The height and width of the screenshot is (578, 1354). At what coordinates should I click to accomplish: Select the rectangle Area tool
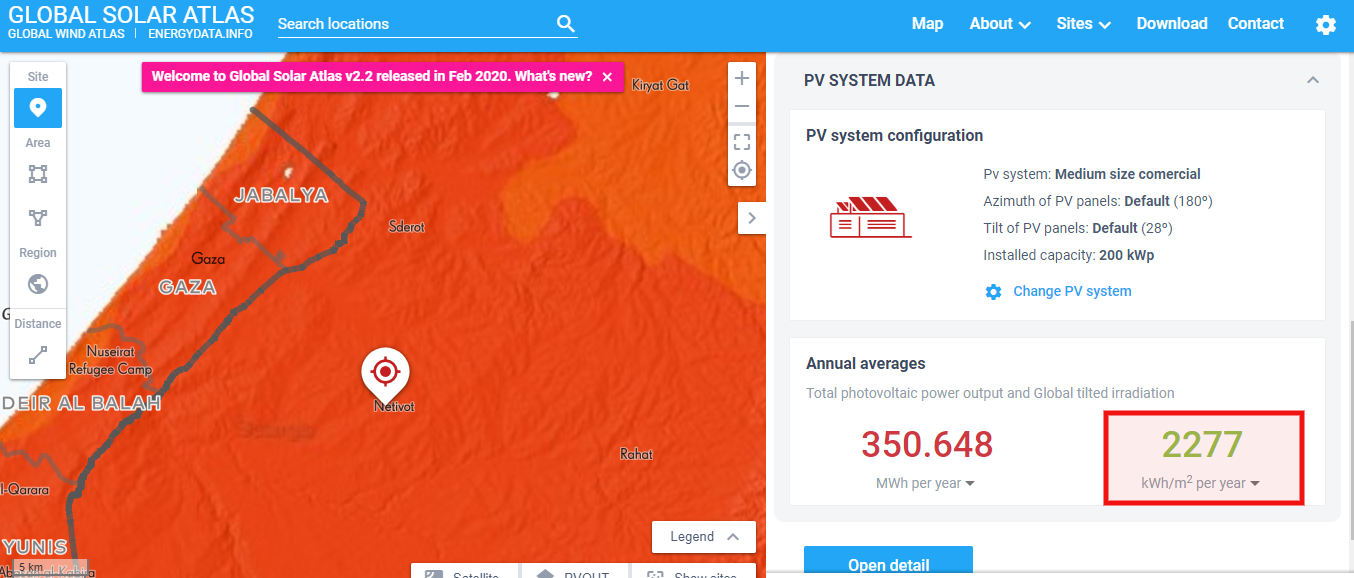tap(38, 174)
